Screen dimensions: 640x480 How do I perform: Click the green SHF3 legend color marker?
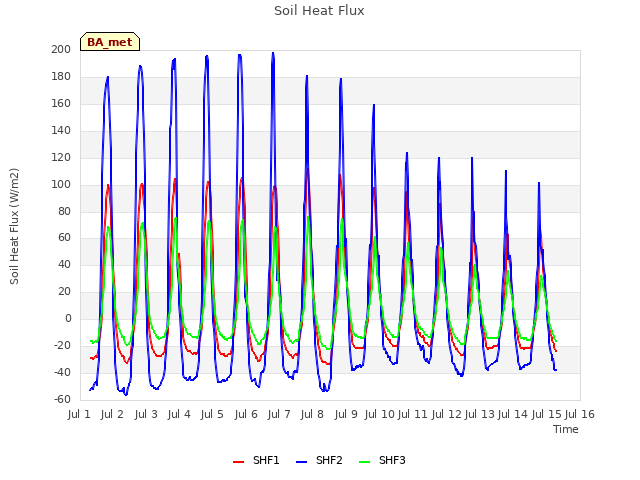pyautogui.click(x=364, y=462)
